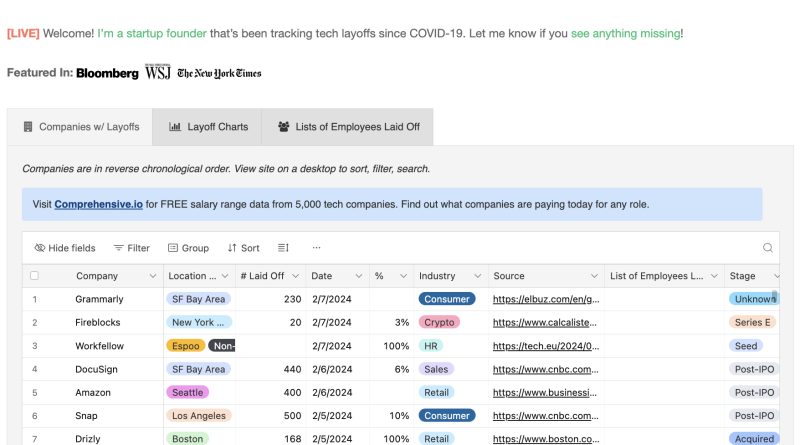Open the Companies w/ Layoffs tab
The height and width of the screenshot is (445, 800).
[80, 127]
